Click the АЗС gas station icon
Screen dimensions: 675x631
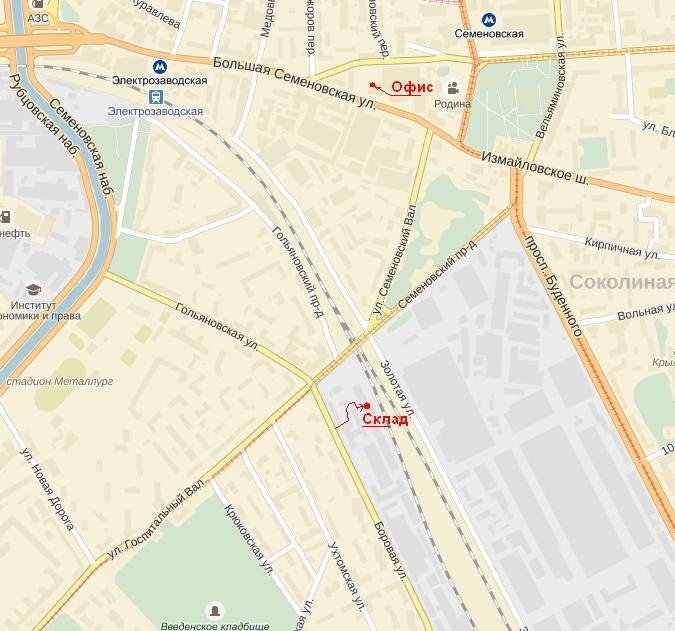38,4
